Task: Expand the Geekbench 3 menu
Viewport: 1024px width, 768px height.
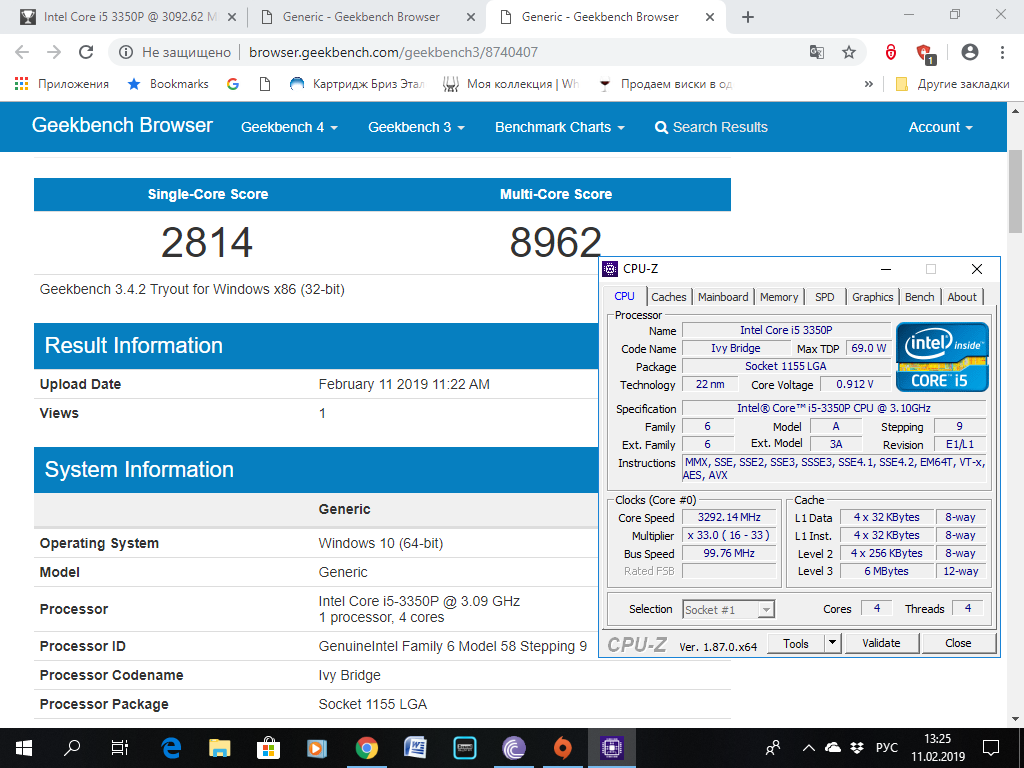Action: [x=416, y=127]
